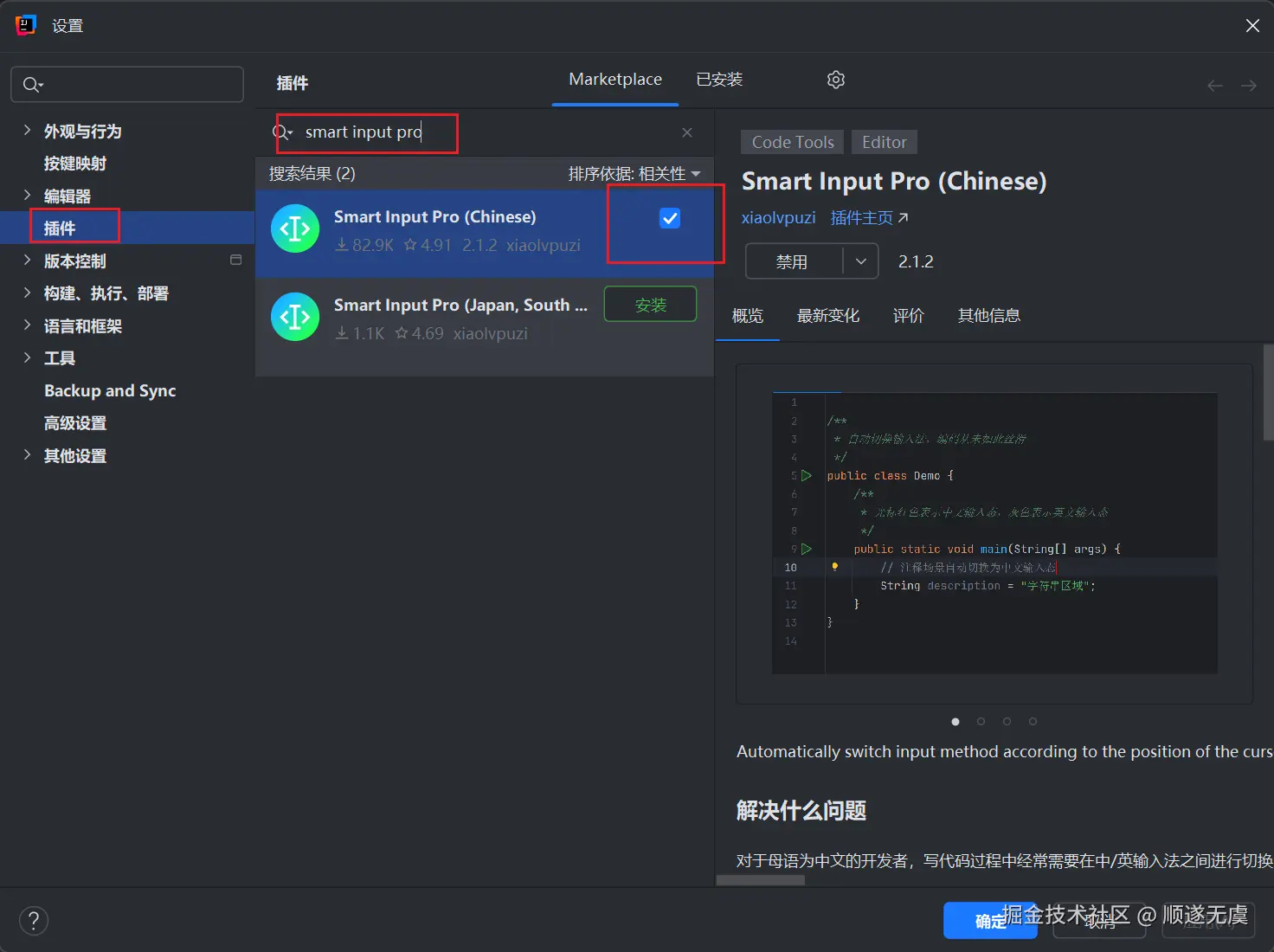This screenshot has height=952, width=1274.
Task: Open help with question mark icon
Action: pyautogui.click(x=34, y=920)
